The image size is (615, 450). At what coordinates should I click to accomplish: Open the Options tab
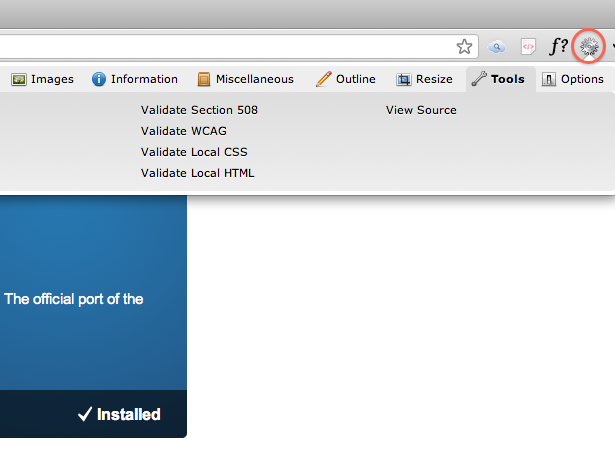tap(573, 79)
